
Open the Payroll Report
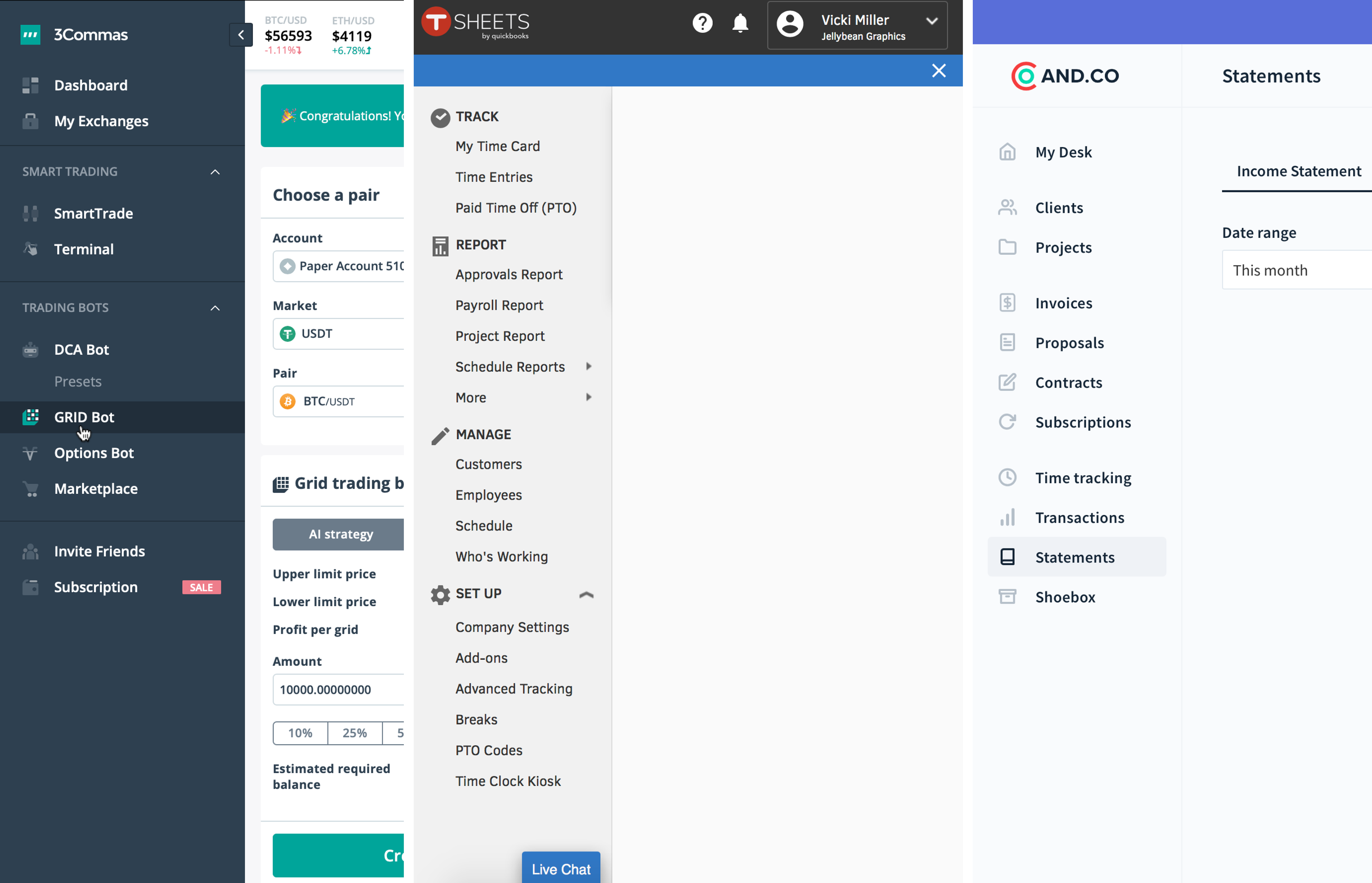tap(499, 305)
